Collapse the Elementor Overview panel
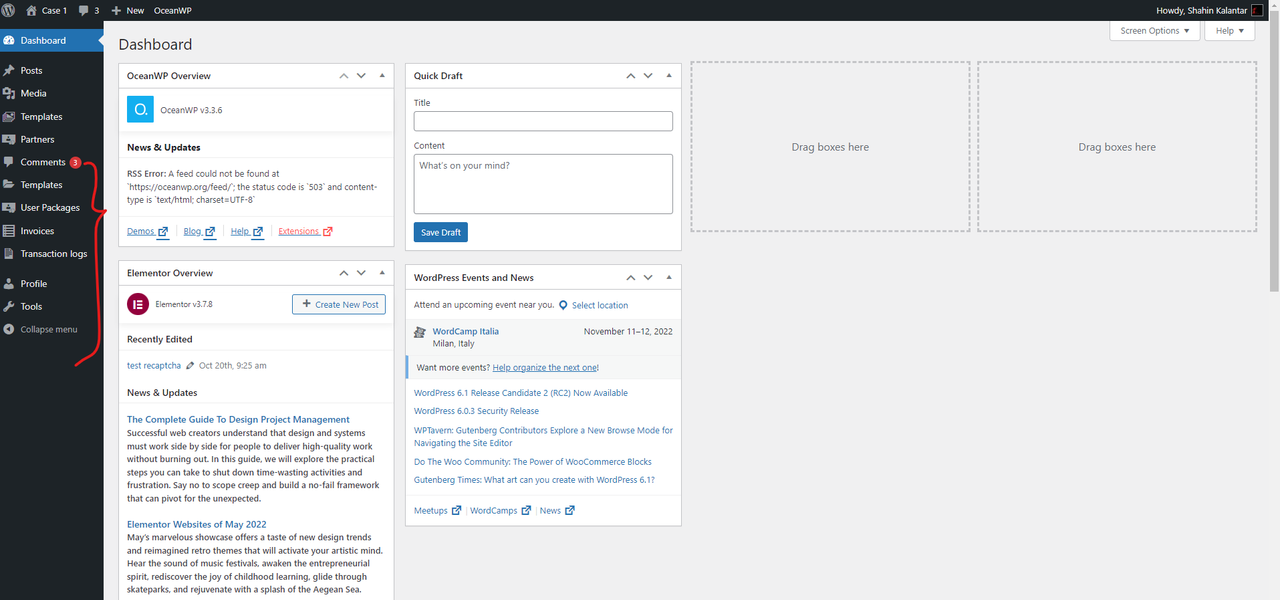 click(x=382, y=273)
